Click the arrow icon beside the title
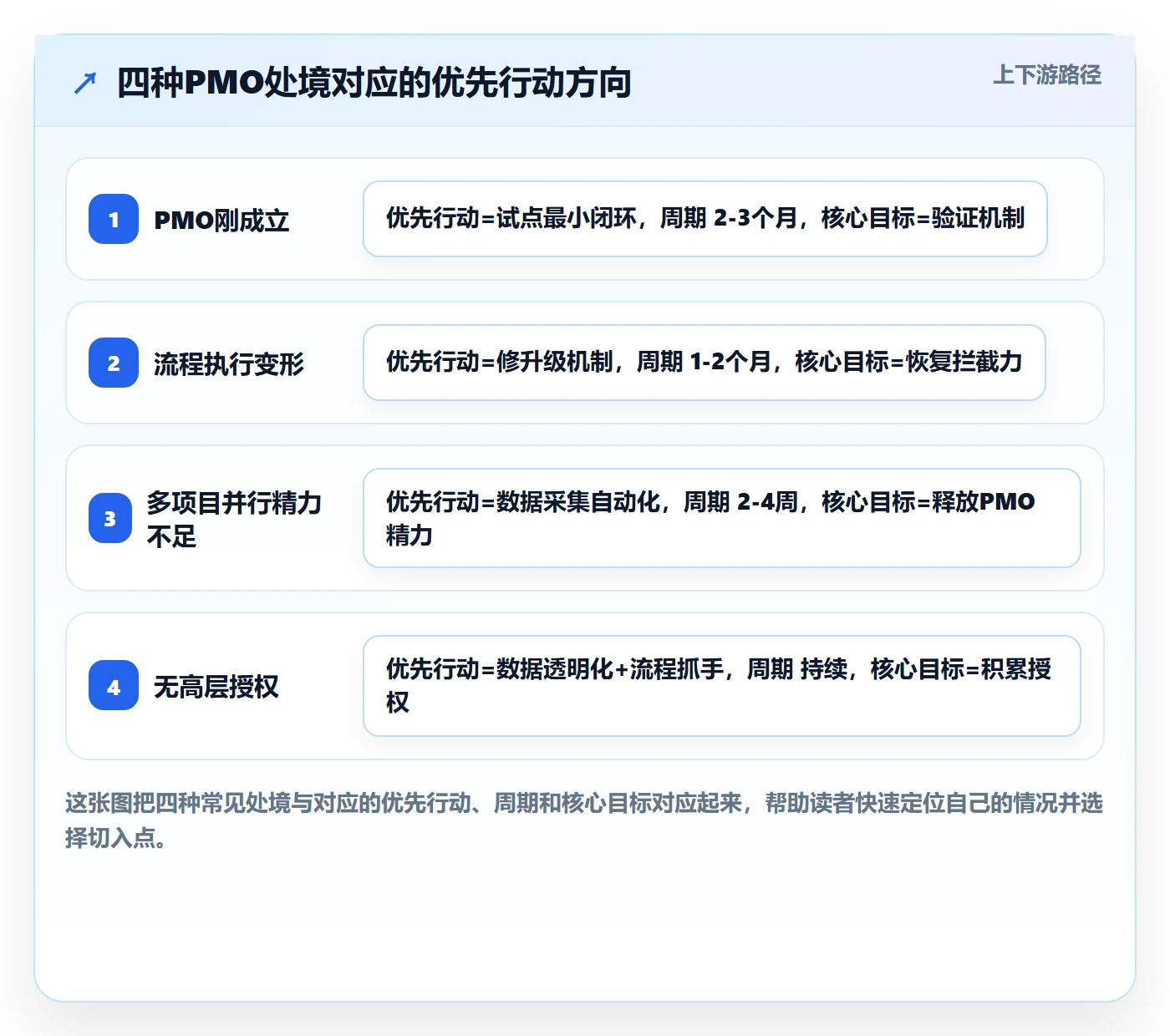The height and width of the screenshot is (1036, 1170). [85, 83]
